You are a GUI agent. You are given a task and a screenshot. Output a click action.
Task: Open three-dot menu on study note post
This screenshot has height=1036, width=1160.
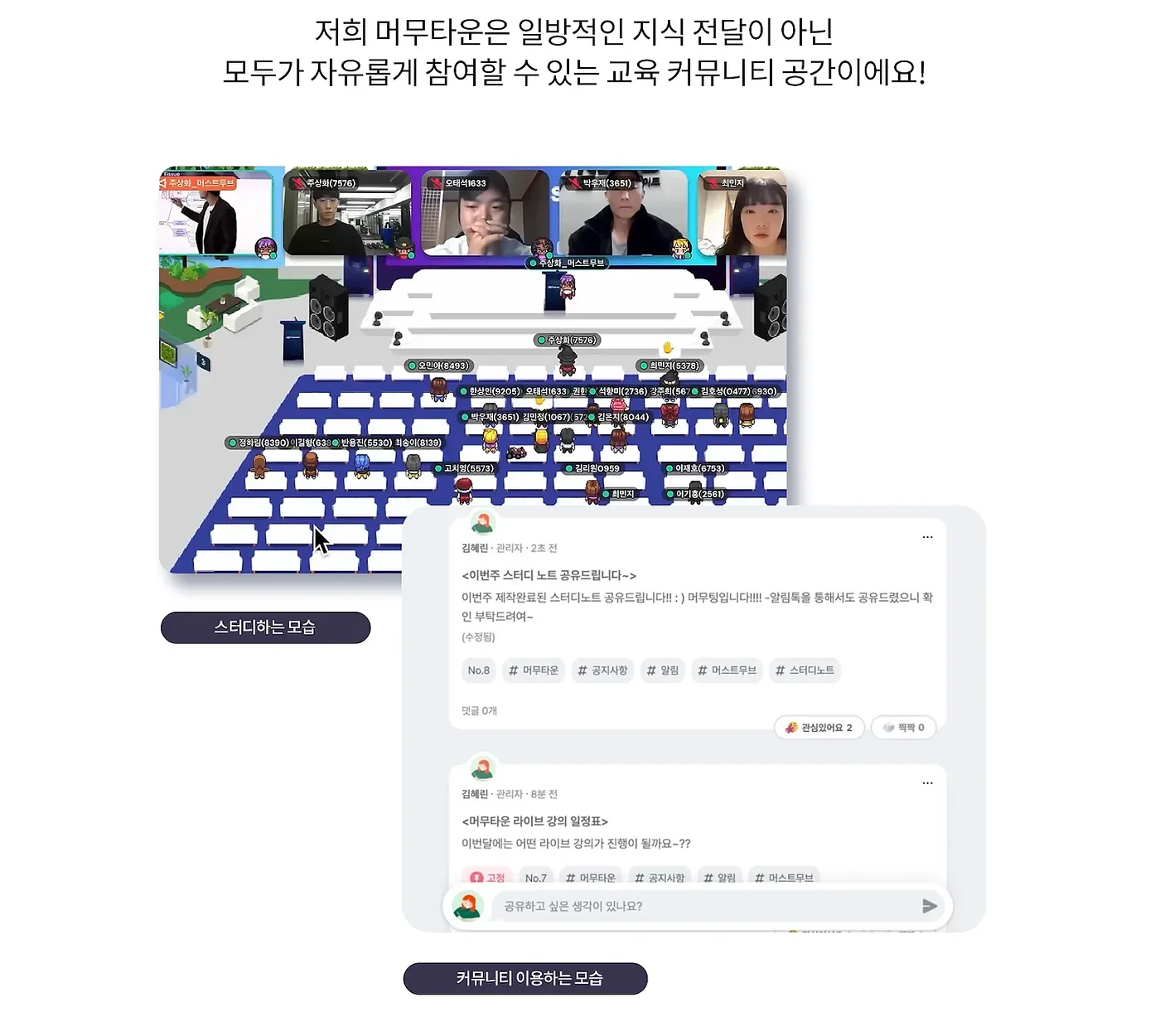[x=927, y=537]
